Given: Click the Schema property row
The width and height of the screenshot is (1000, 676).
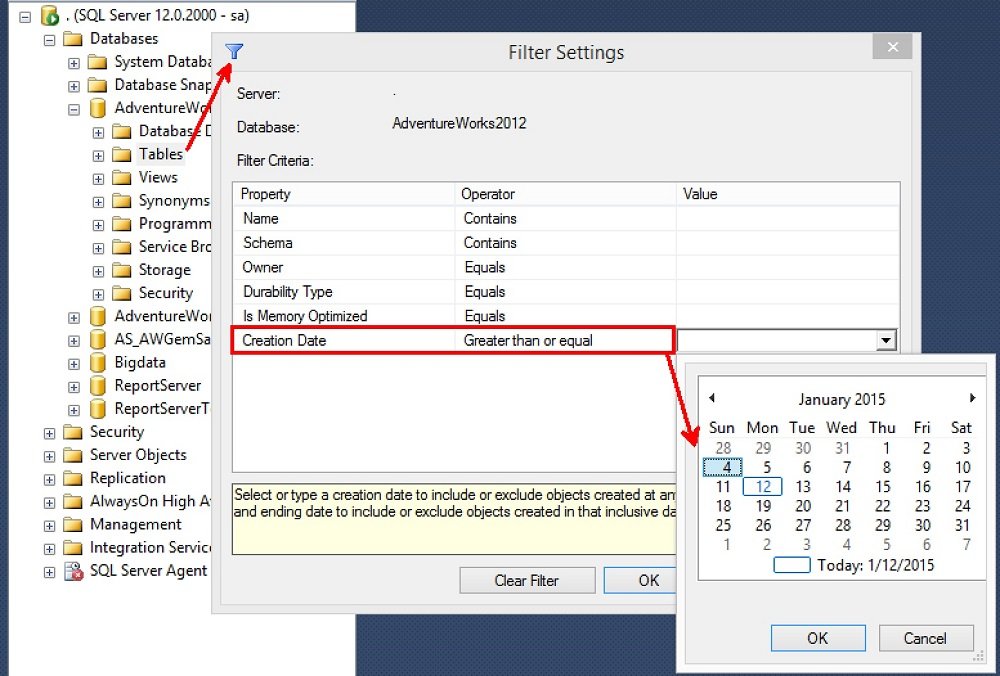Looking at the screenshot, I should point(566,243).
